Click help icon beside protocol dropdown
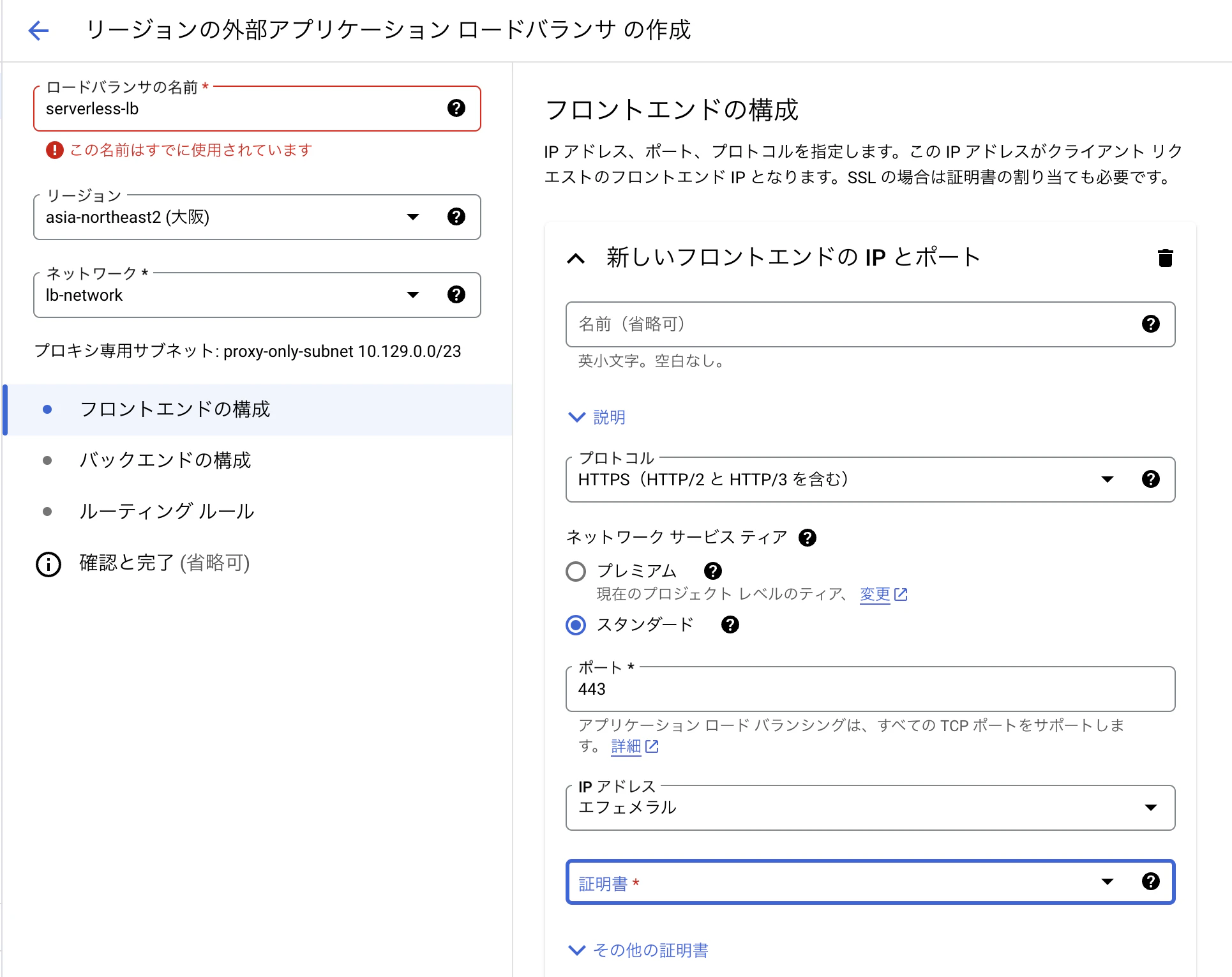 (1151, 479)
